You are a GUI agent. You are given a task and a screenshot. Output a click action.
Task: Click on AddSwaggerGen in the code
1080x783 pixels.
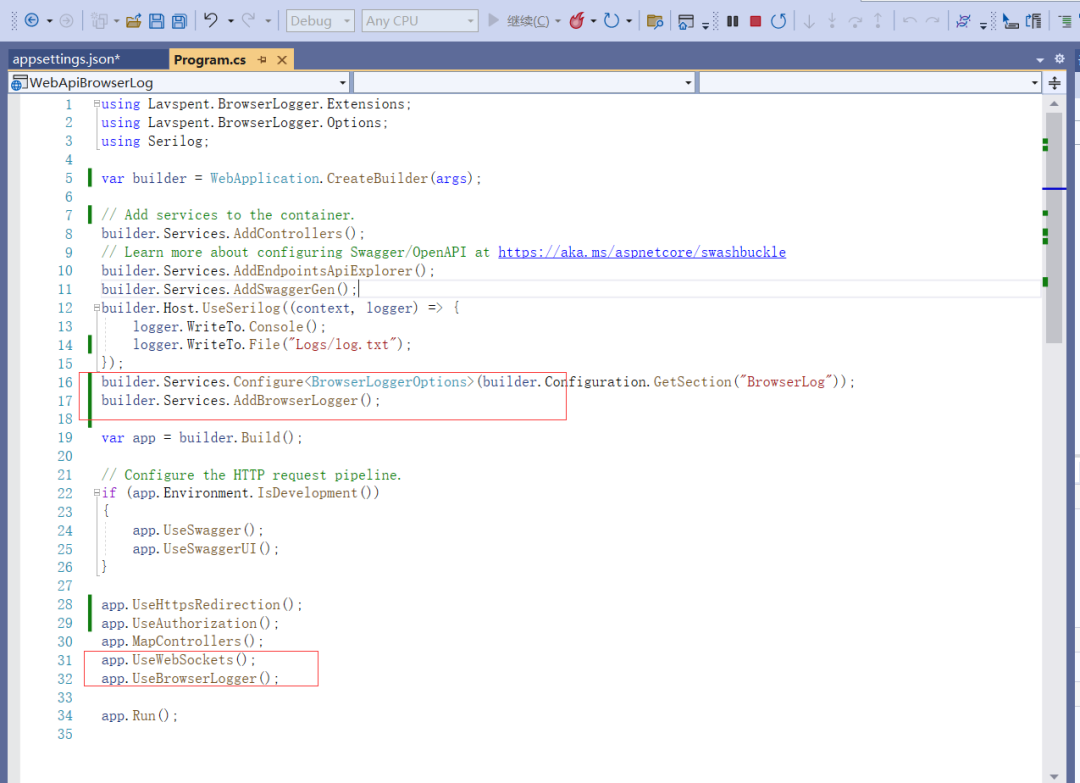coord(284,289)
